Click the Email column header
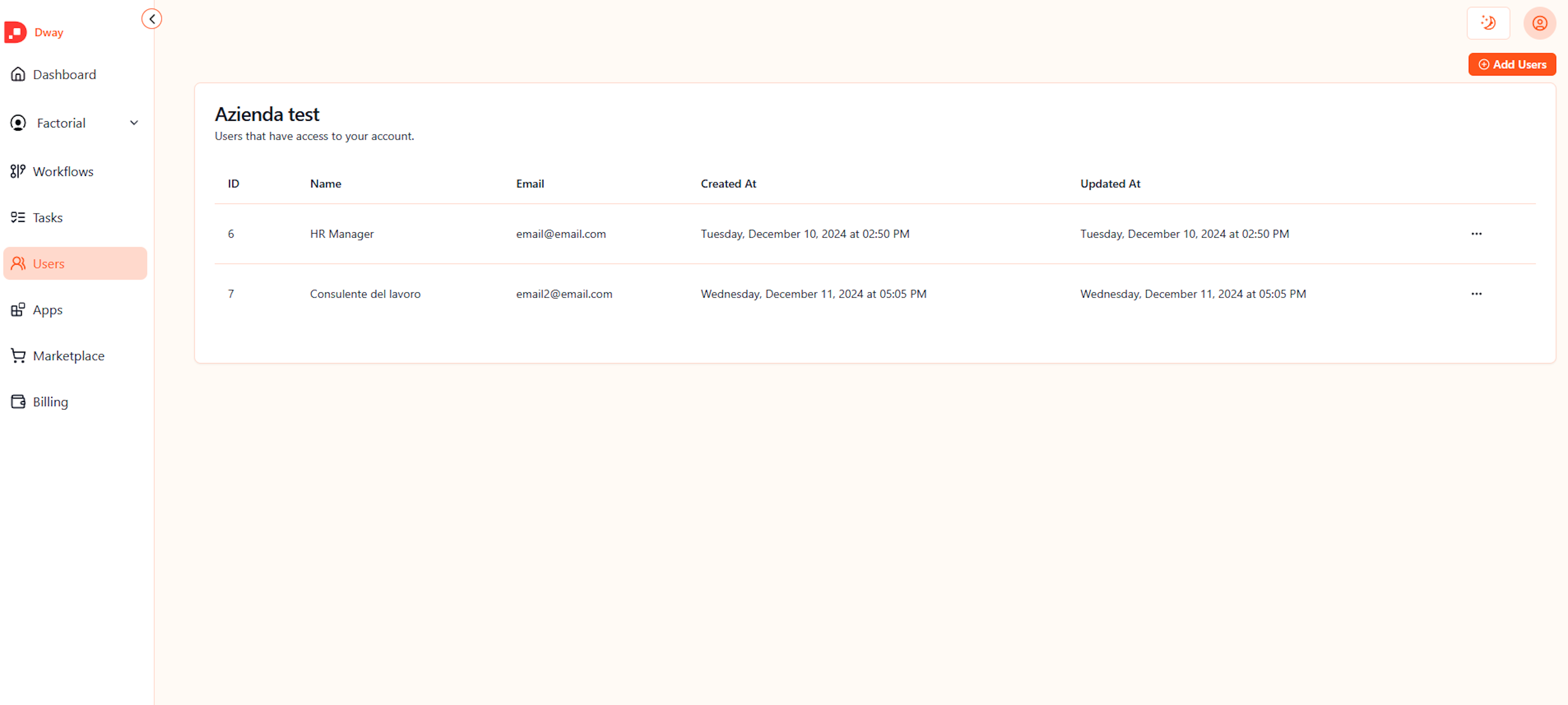 tap(530, 184)
